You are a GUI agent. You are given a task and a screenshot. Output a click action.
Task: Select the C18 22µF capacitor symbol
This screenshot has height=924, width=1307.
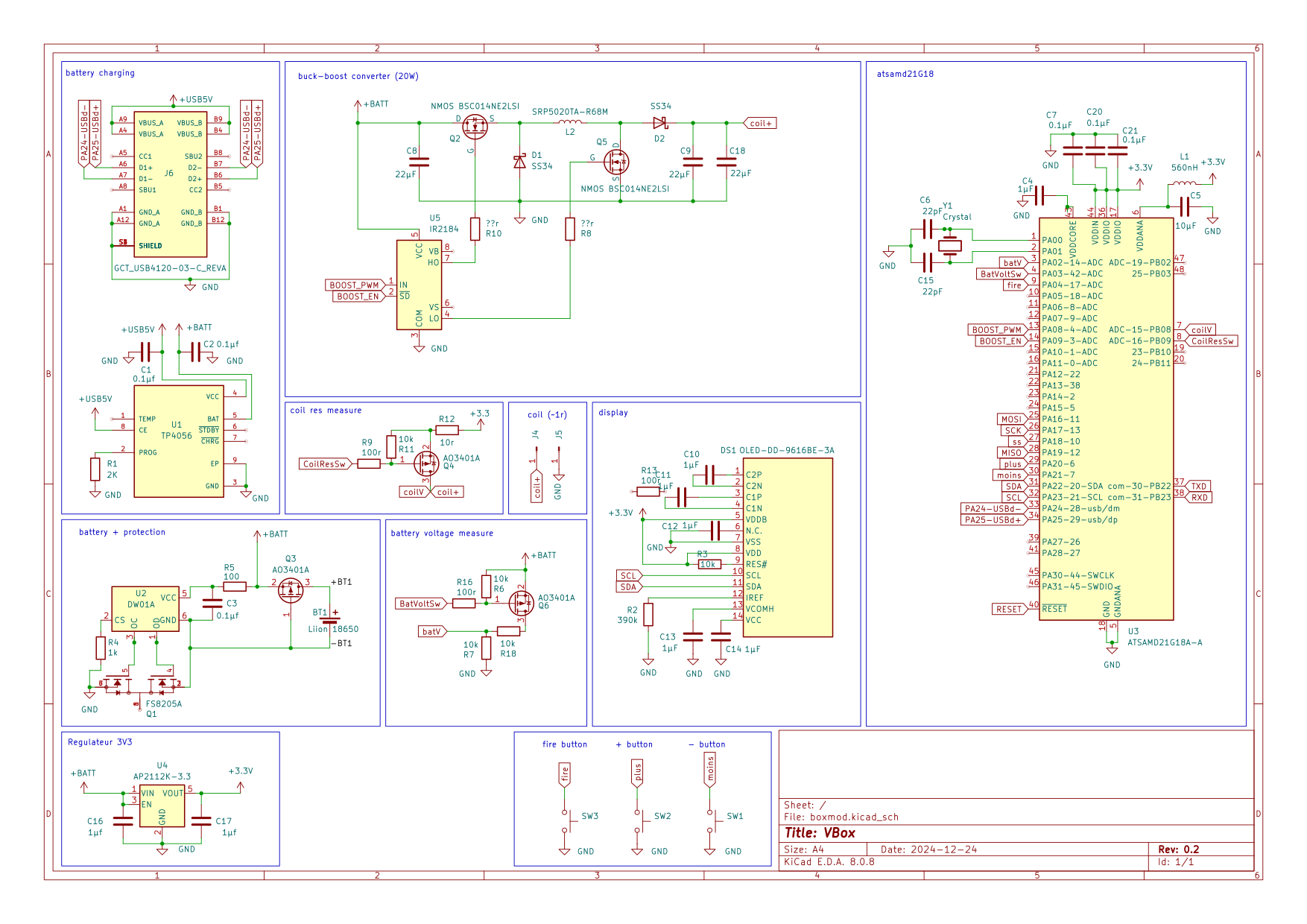point(727,162)
